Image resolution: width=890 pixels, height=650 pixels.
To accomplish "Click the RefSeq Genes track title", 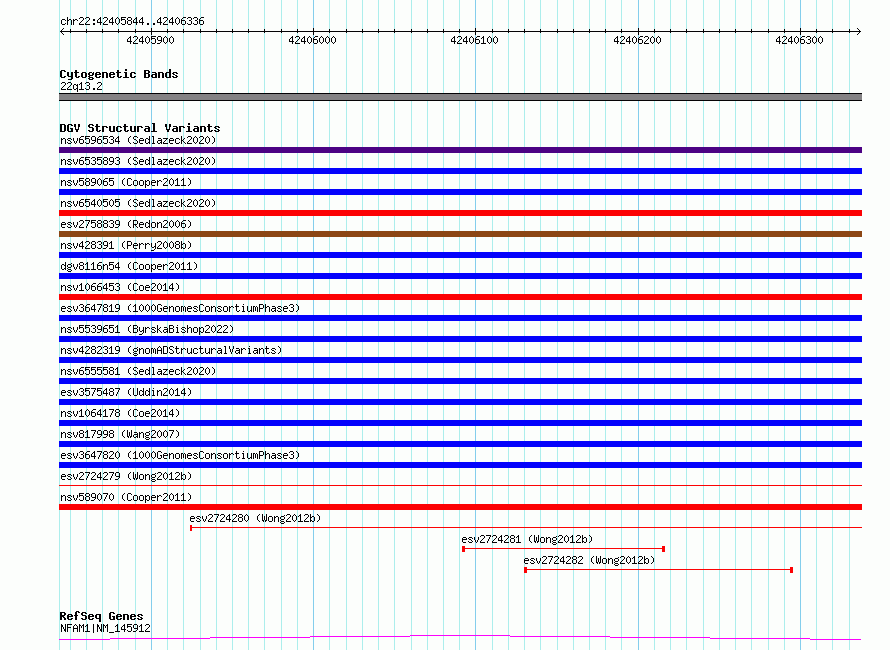I will coord(101,616).
